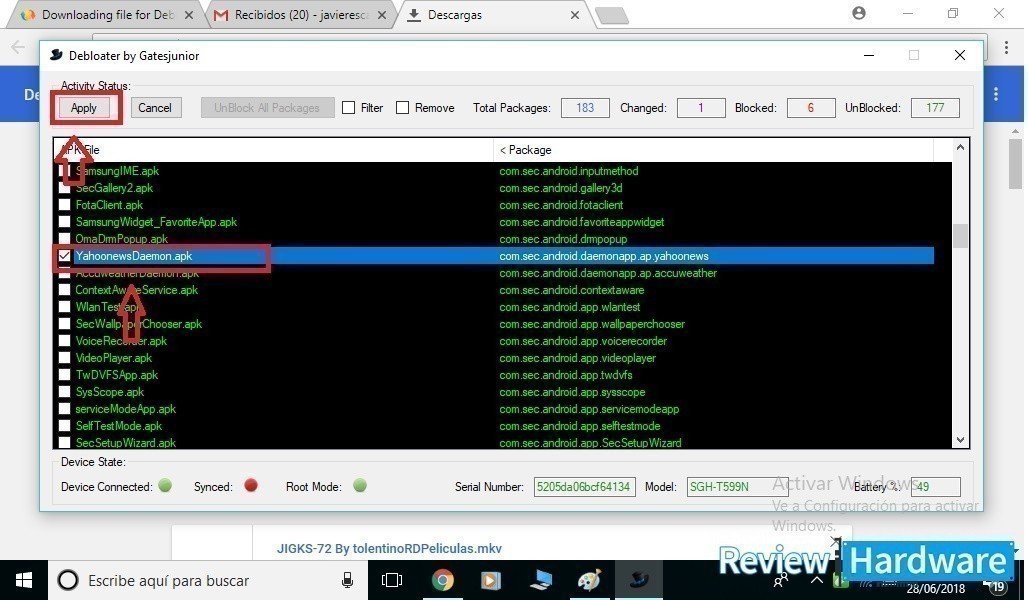Viewport: 1028px width, 600px height.
Task: Click the Apply button
Action: [84, 108]
